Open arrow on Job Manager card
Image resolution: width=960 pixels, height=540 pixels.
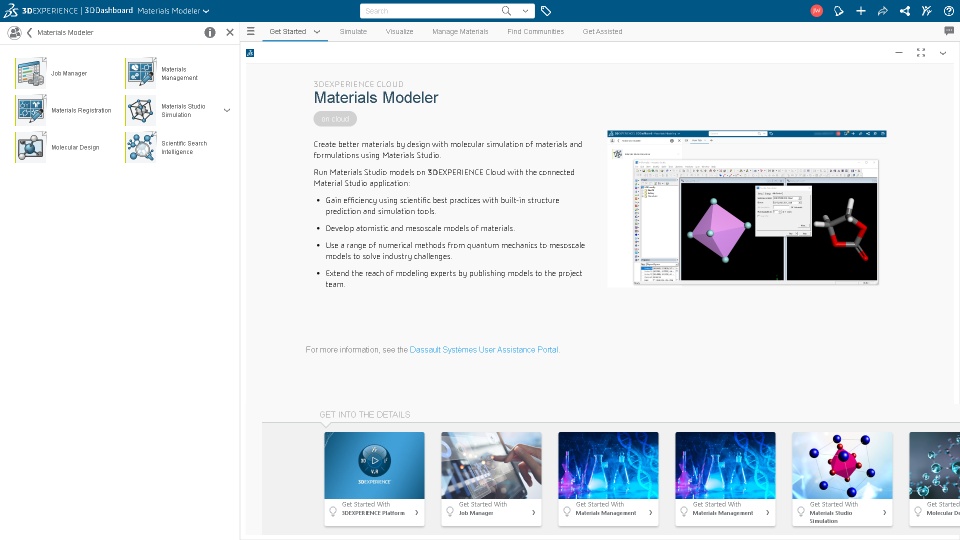coord(534,512)
